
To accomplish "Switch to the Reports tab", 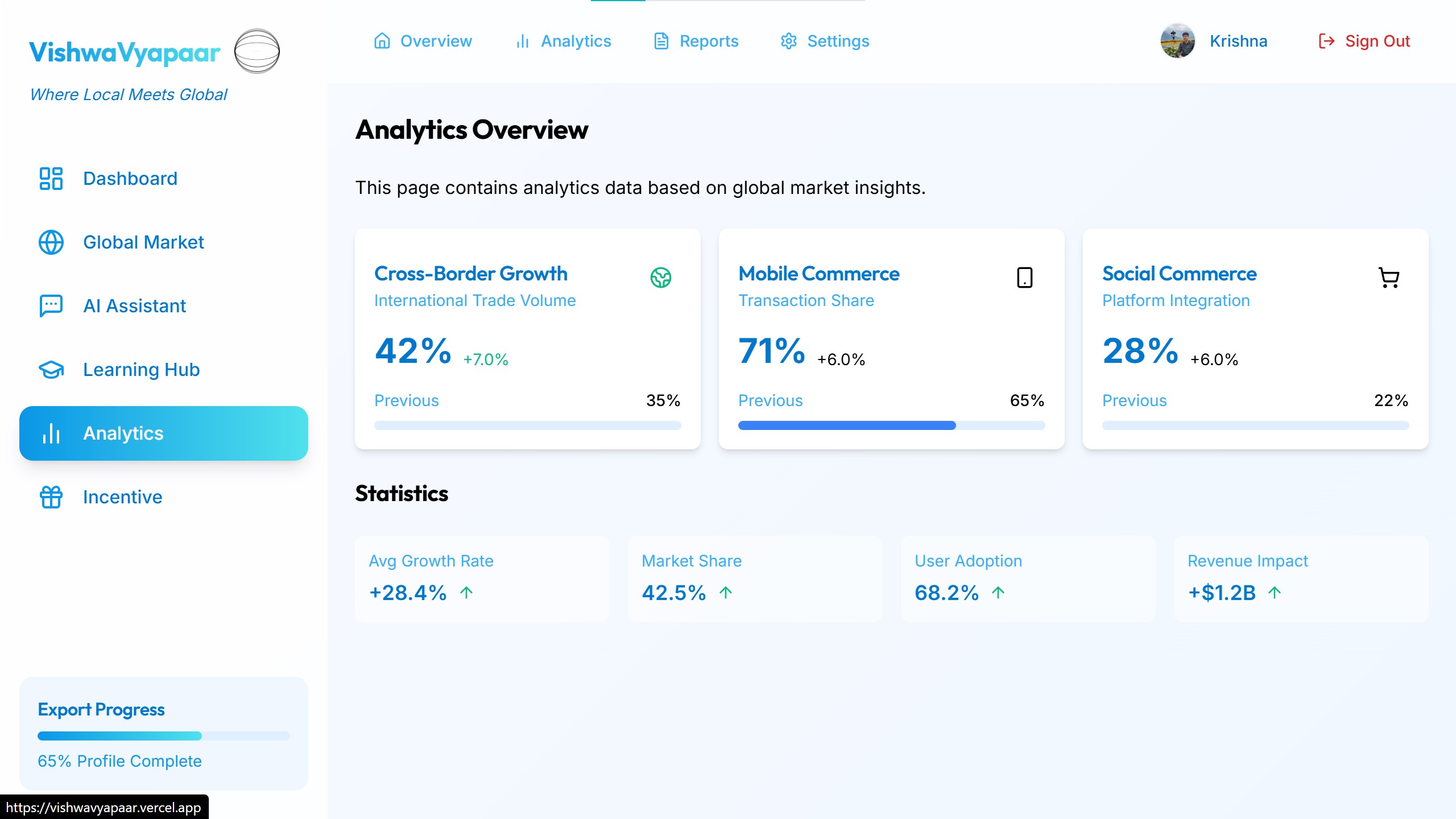I will (696, 41).
